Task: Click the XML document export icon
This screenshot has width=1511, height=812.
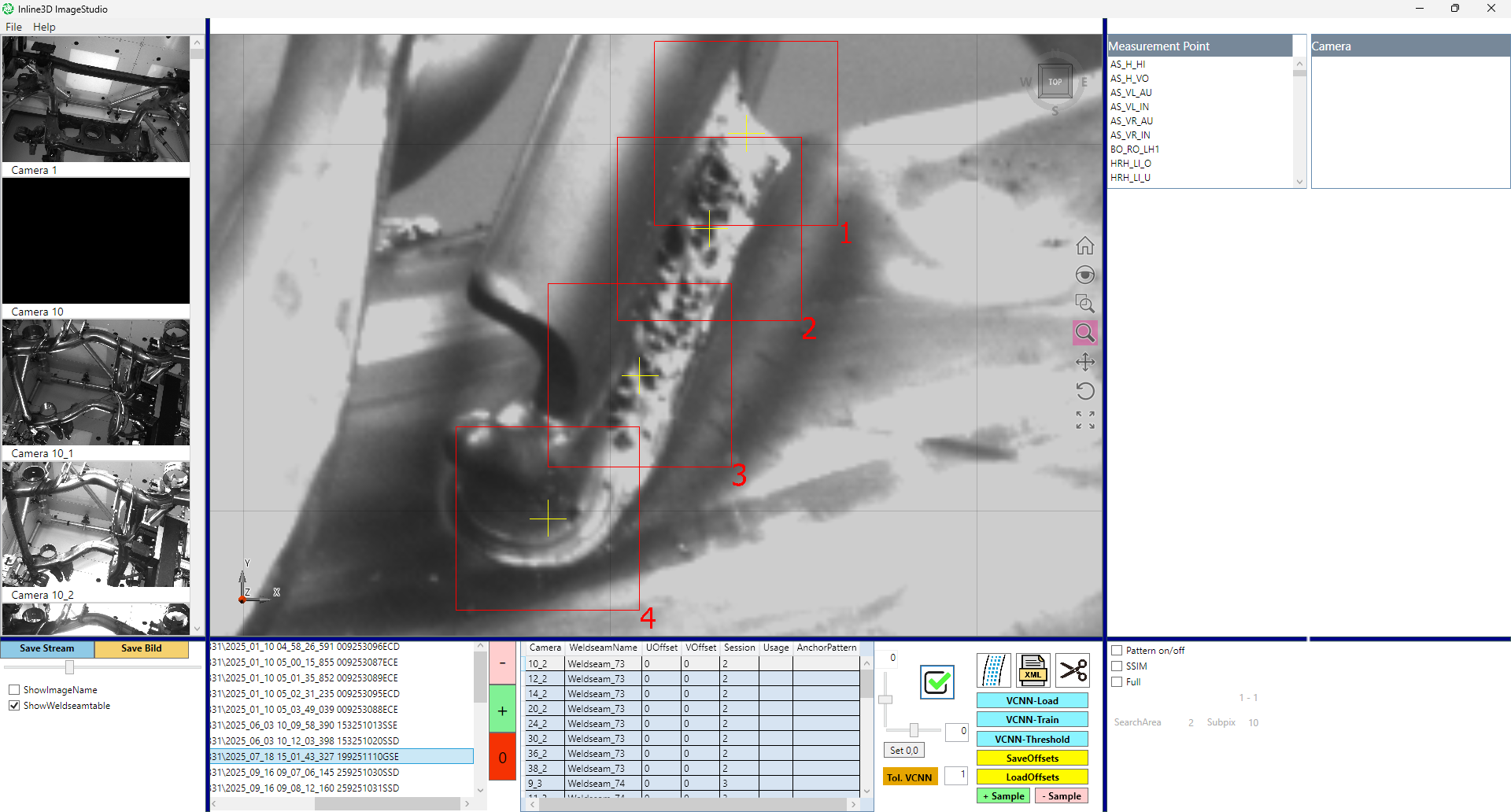Action: click(x=1033, y=670)
